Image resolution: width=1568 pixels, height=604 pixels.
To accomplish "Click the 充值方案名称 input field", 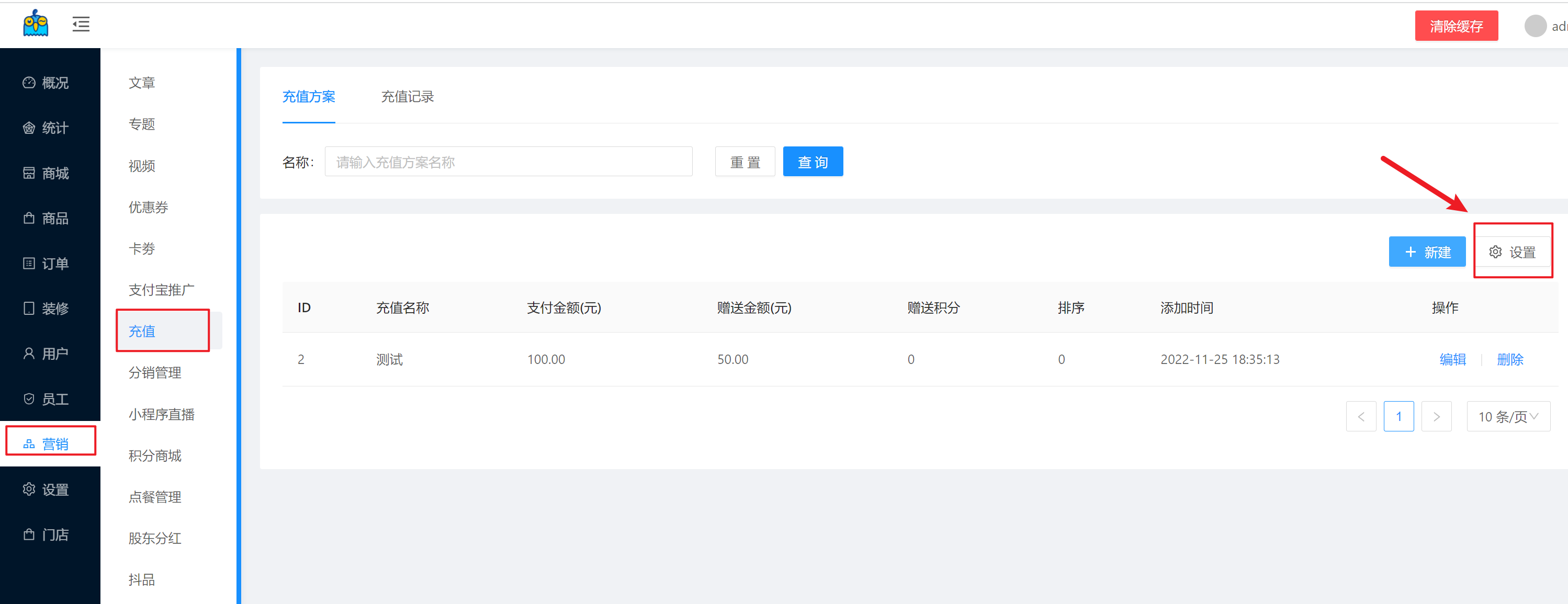I will click(508, 162).
